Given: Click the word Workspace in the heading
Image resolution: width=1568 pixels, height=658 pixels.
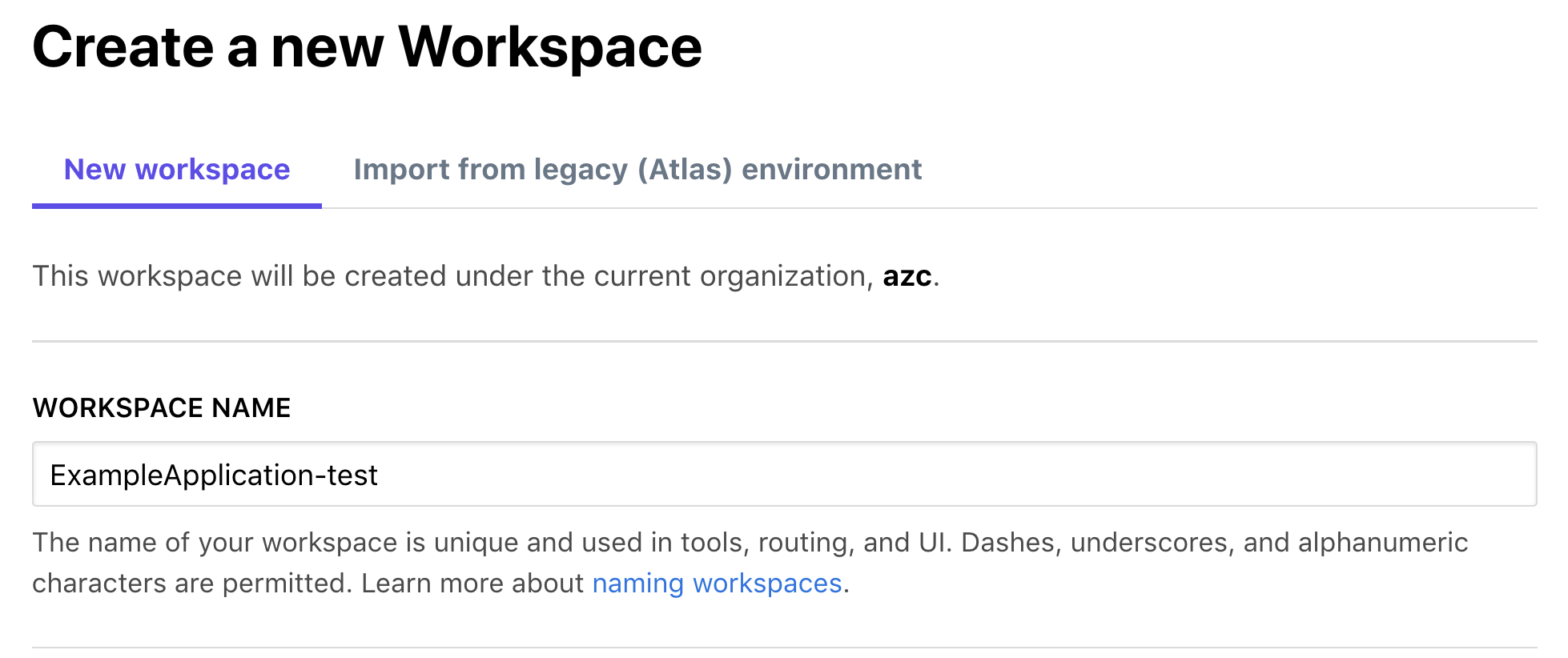Looking at the screenshot, I should pyautogui.click(x=549, y=47).
